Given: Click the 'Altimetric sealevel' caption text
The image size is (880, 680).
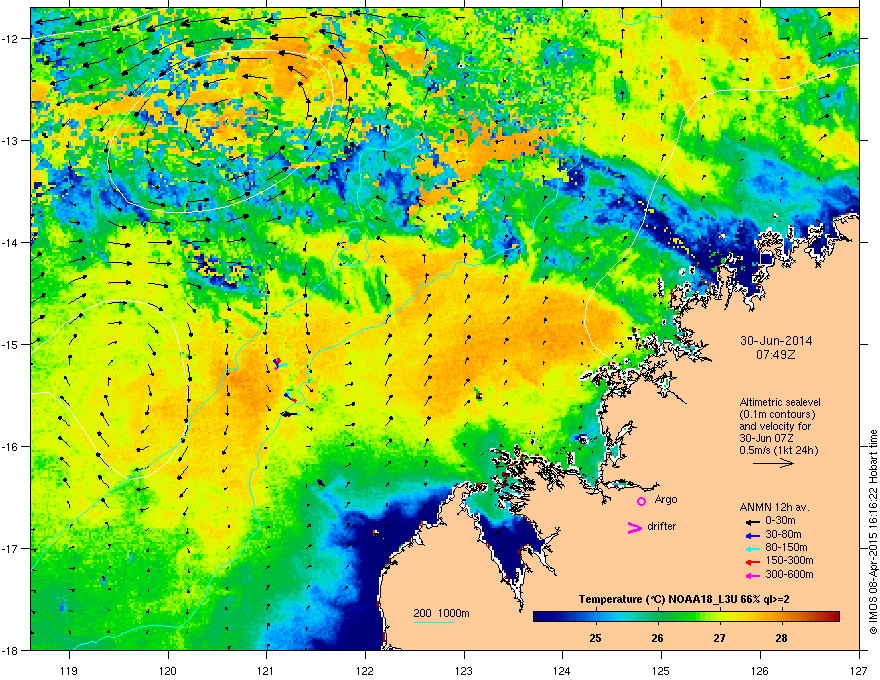Looking at the screenshot, I should pyautogui.click(x=780, y=402).
